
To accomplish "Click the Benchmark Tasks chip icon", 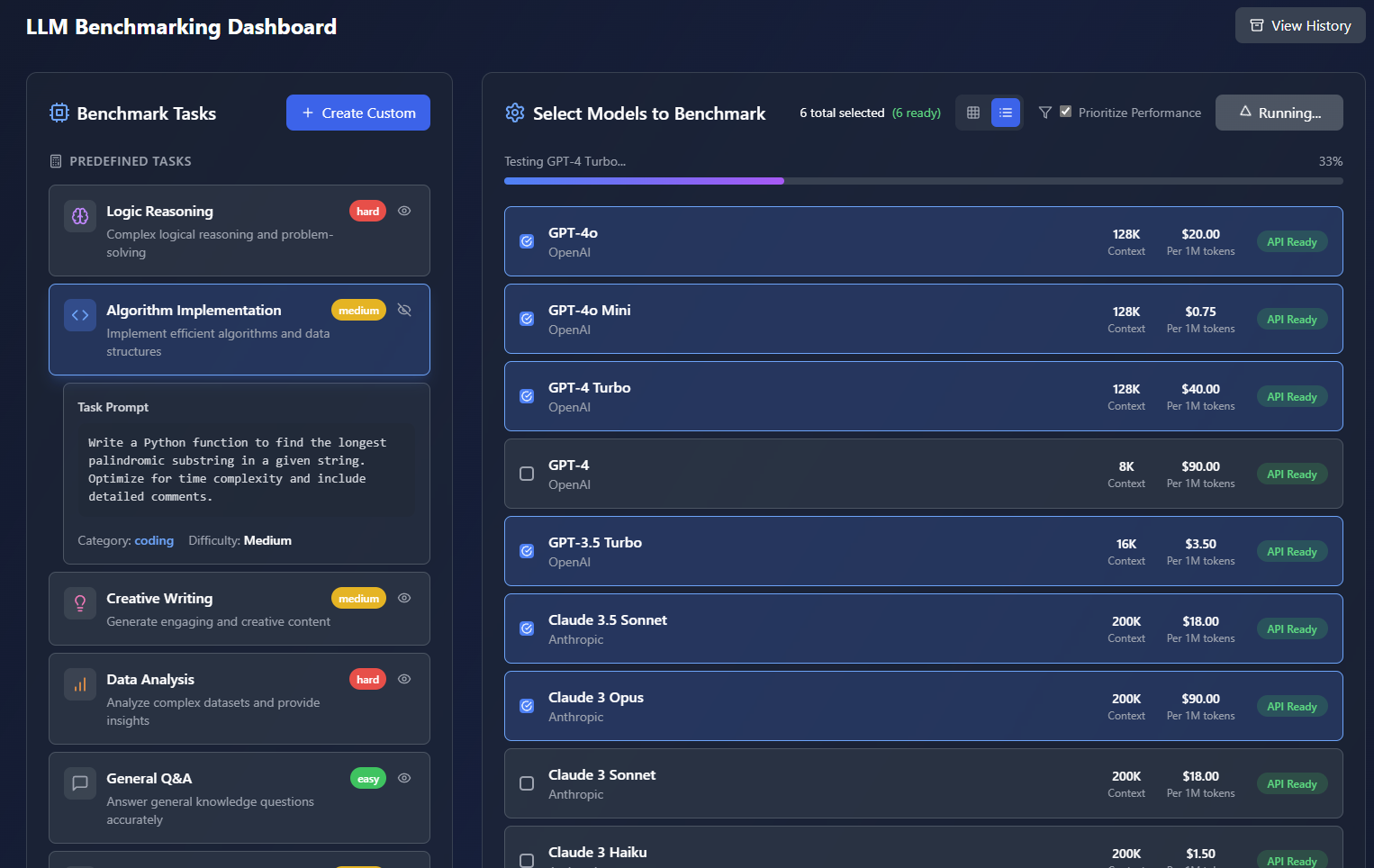I will (x=59, y=113).
